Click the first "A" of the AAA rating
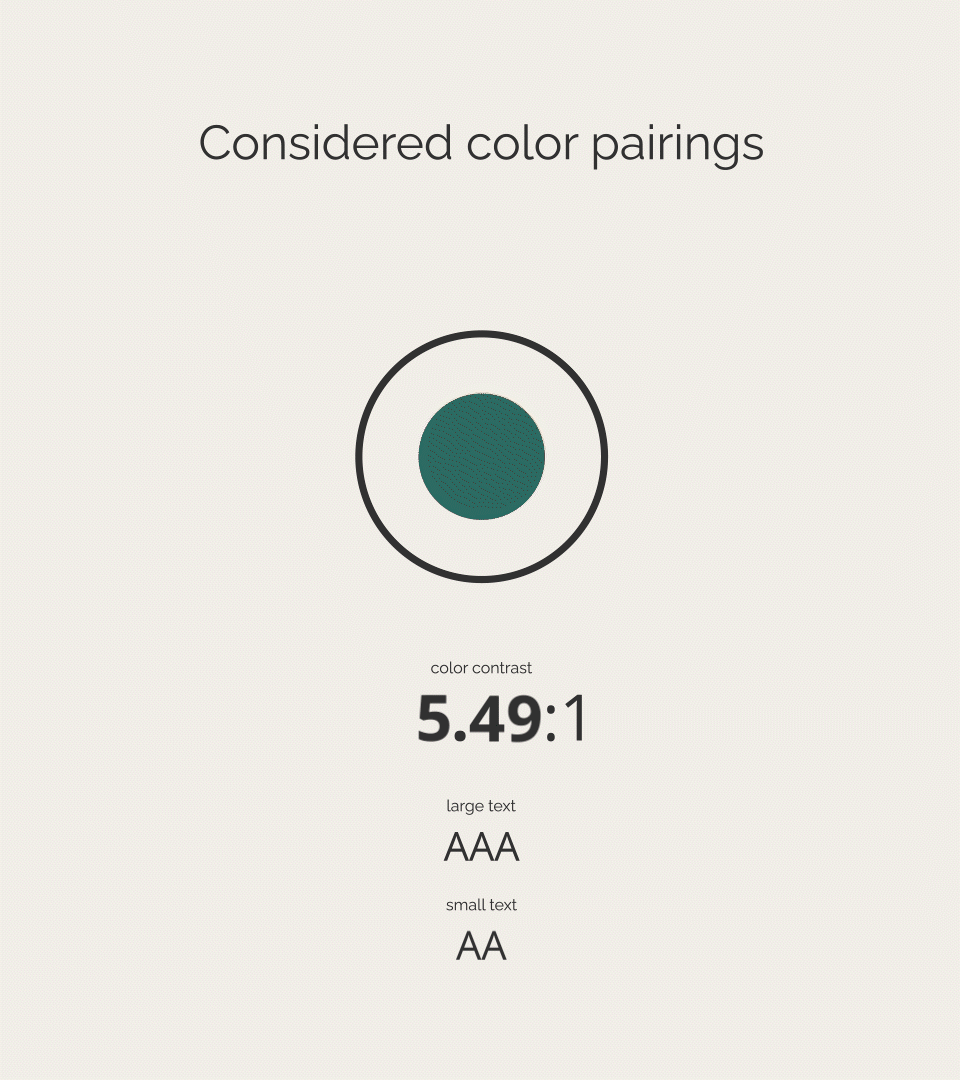The image size is (960, 1080). [x=457, y=848]
